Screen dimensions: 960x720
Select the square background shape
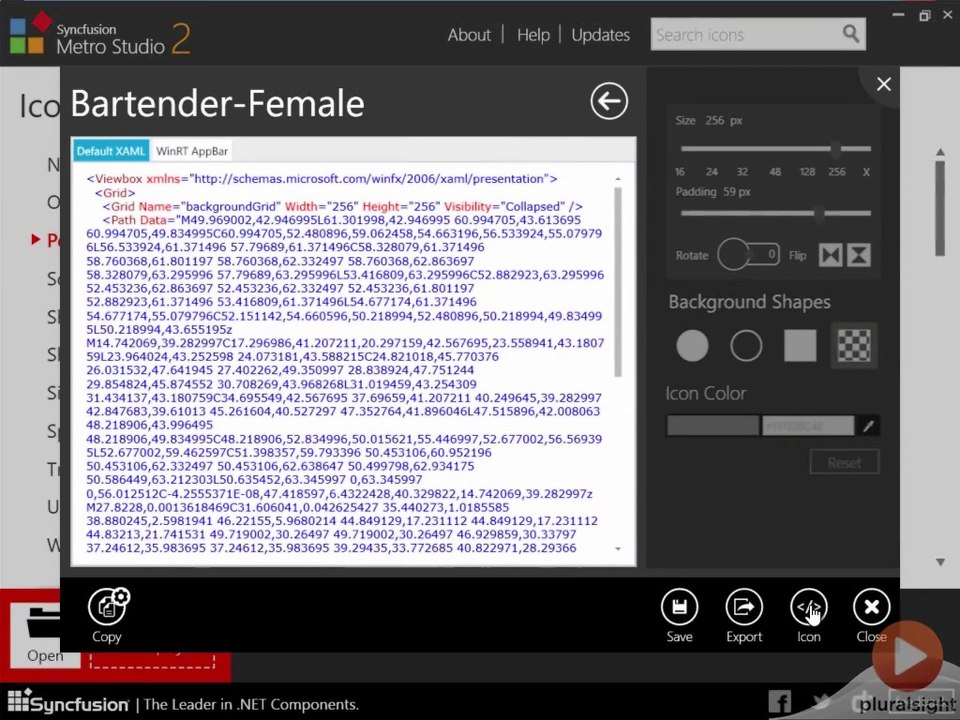[800, 345]
